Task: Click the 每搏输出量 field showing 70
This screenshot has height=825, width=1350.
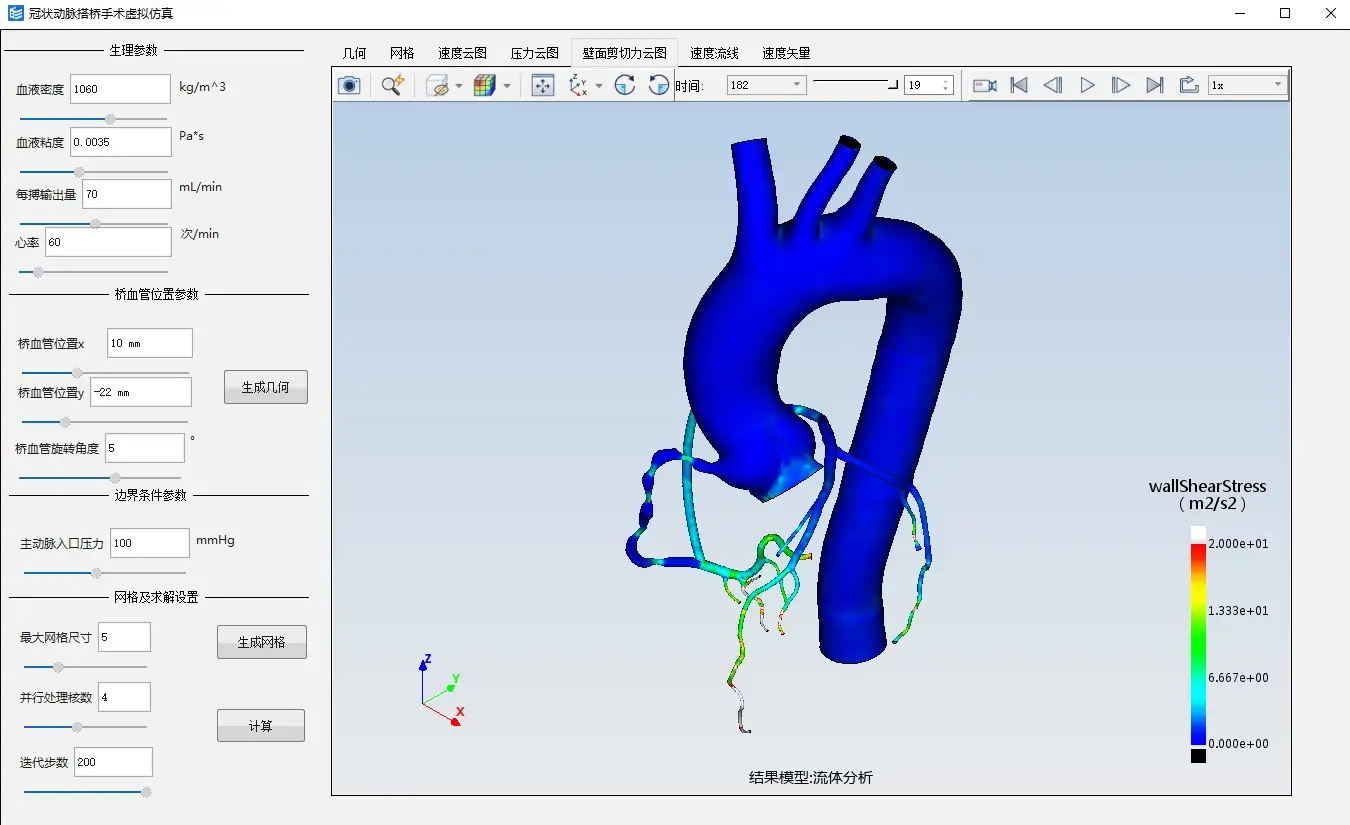Action: point(127,194)
